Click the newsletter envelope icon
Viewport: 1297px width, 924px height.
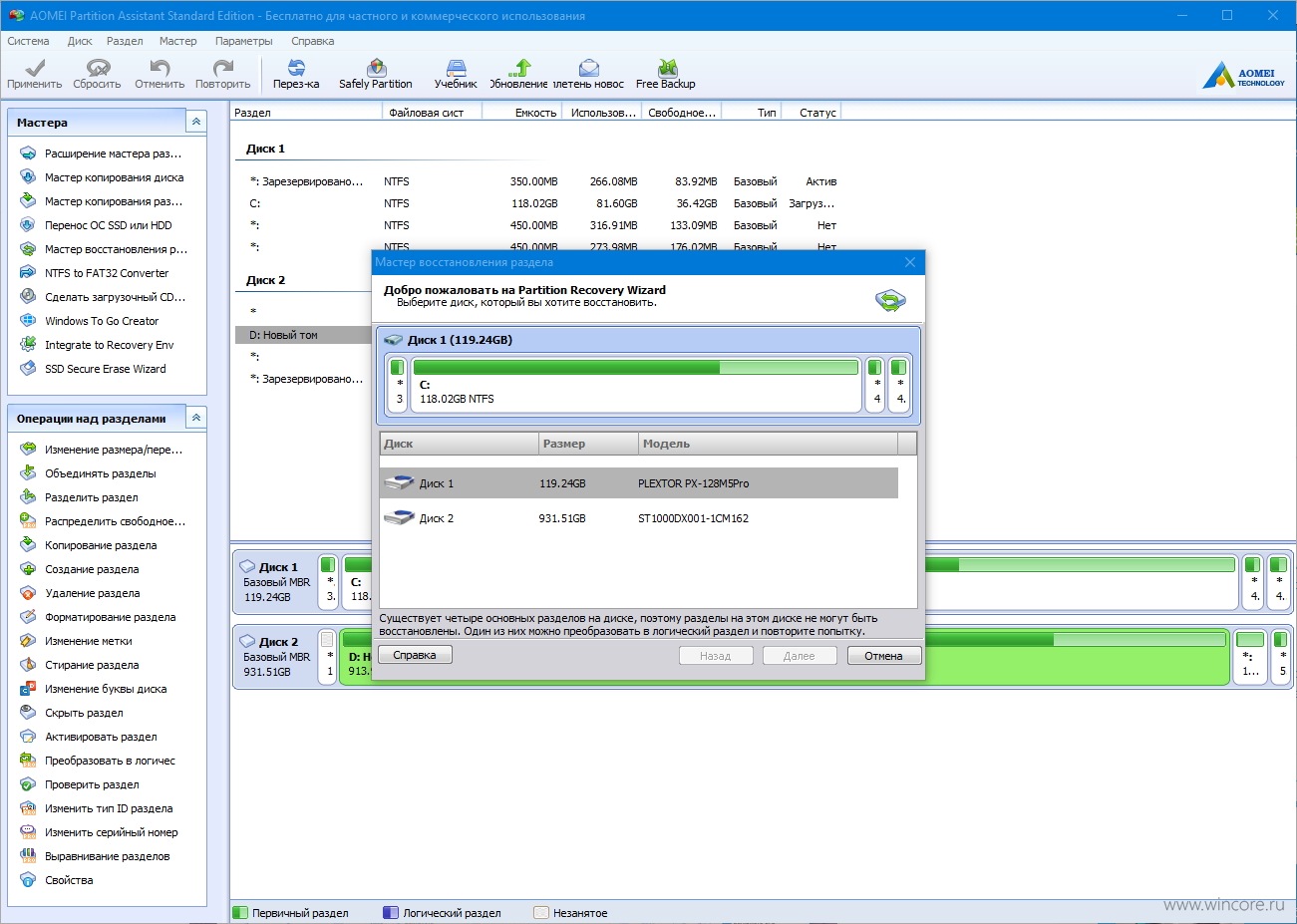pyautogui.click(x=589, y=68)
